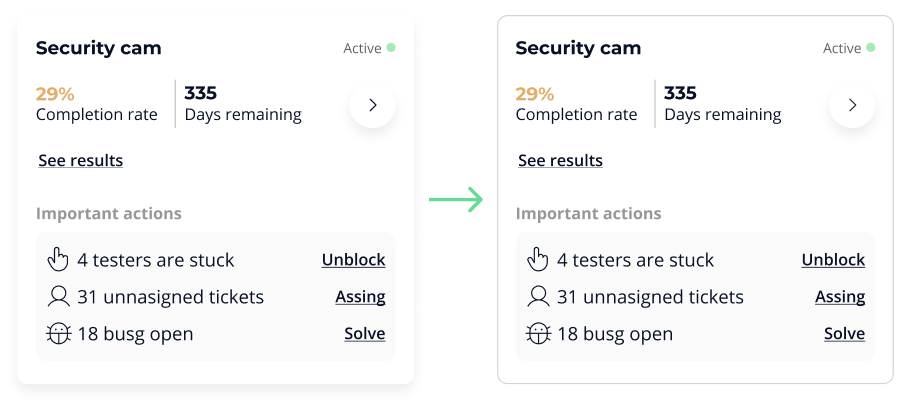Image resolution: width=919 pixels, height=400 pixels.
Task: Click the person icon in right card
Action: (x=538, y=297)
